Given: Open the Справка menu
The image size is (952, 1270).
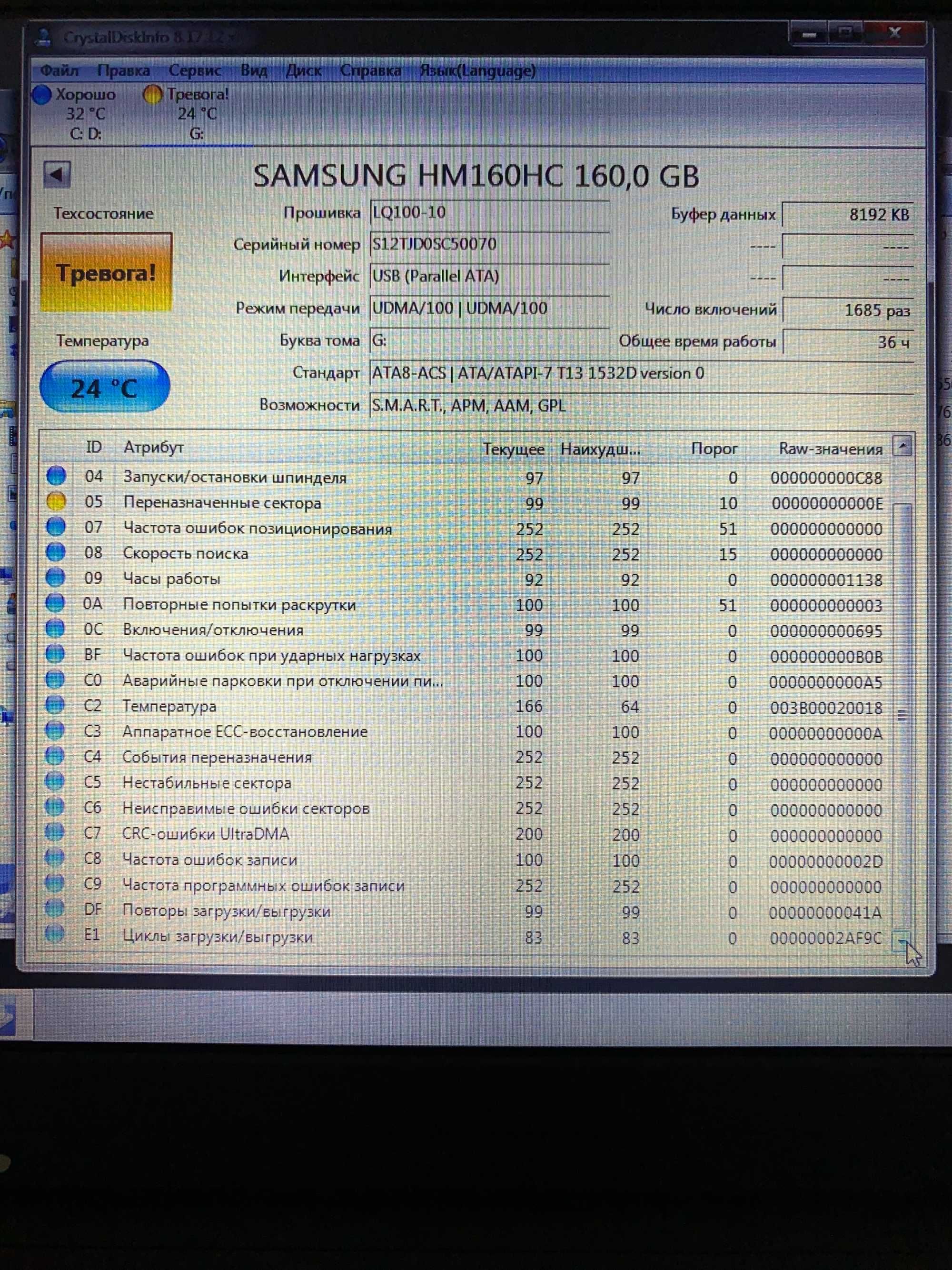Looking at the screenshot, I should 370,70.
